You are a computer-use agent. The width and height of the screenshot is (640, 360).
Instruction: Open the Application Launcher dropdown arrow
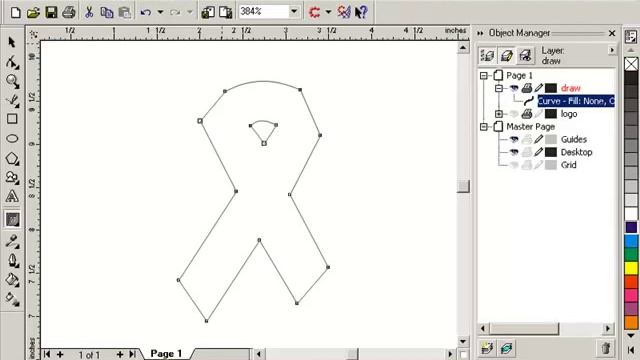point(328,12)
